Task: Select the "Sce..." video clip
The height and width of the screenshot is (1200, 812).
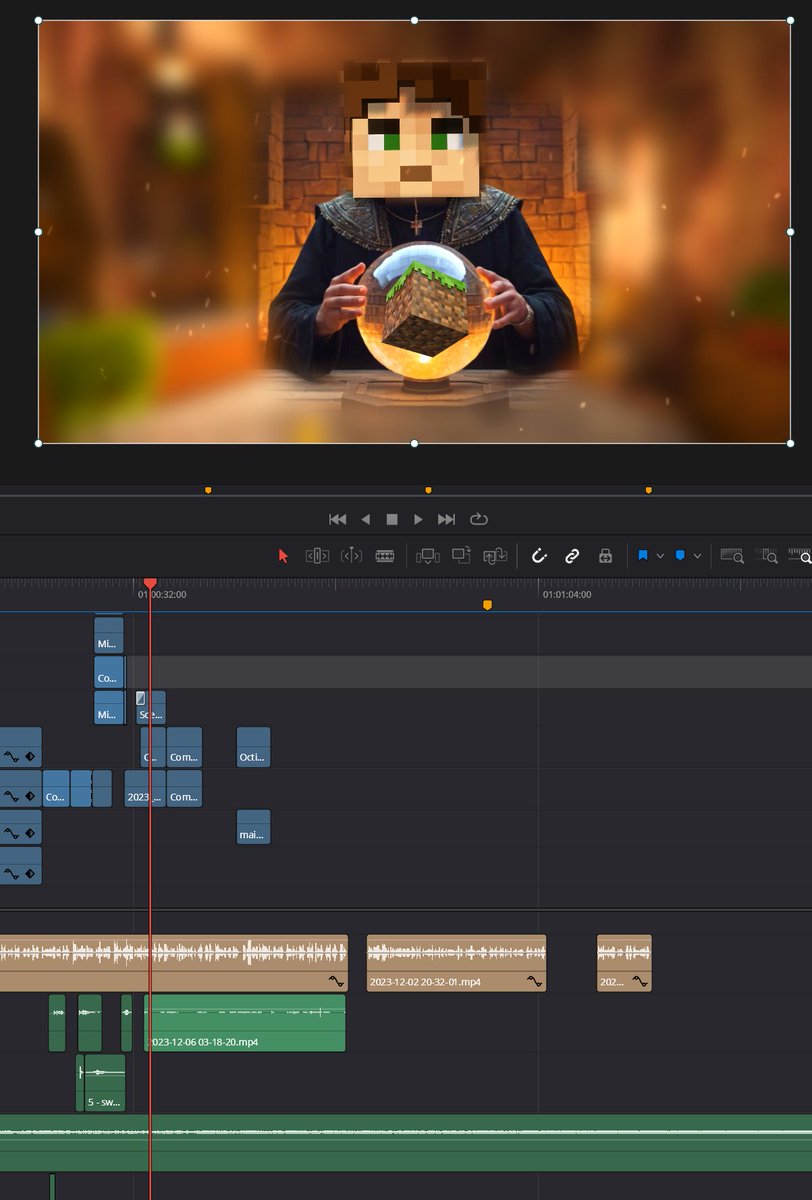Action: pos(150,707)
